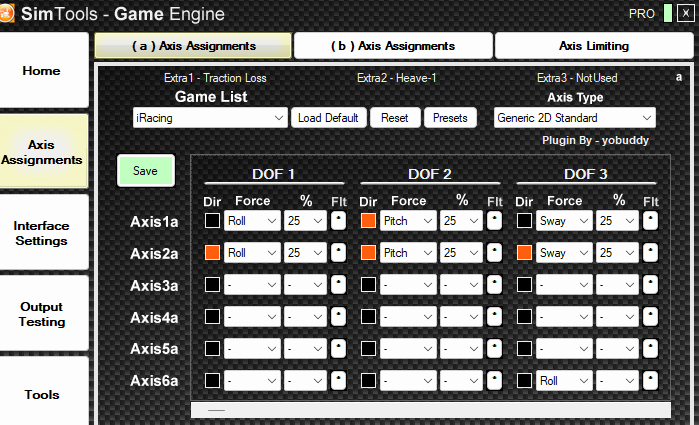Toggle the Axis1a DOF 2 orange direction box
This screenshot has width=699, height=425.
click(368, 220)
